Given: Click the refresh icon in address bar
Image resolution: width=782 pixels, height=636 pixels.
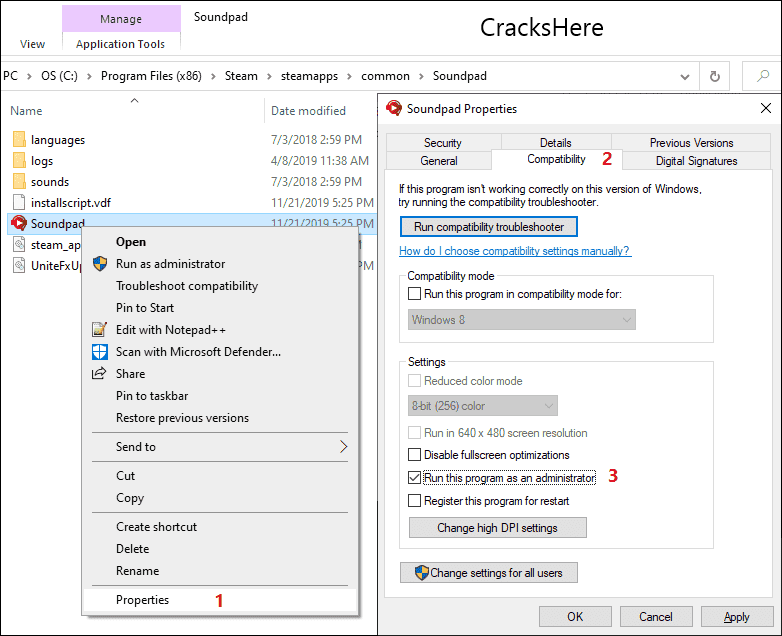Looking at the screenshot, I should pyautogui.click(x=715, y=76).
